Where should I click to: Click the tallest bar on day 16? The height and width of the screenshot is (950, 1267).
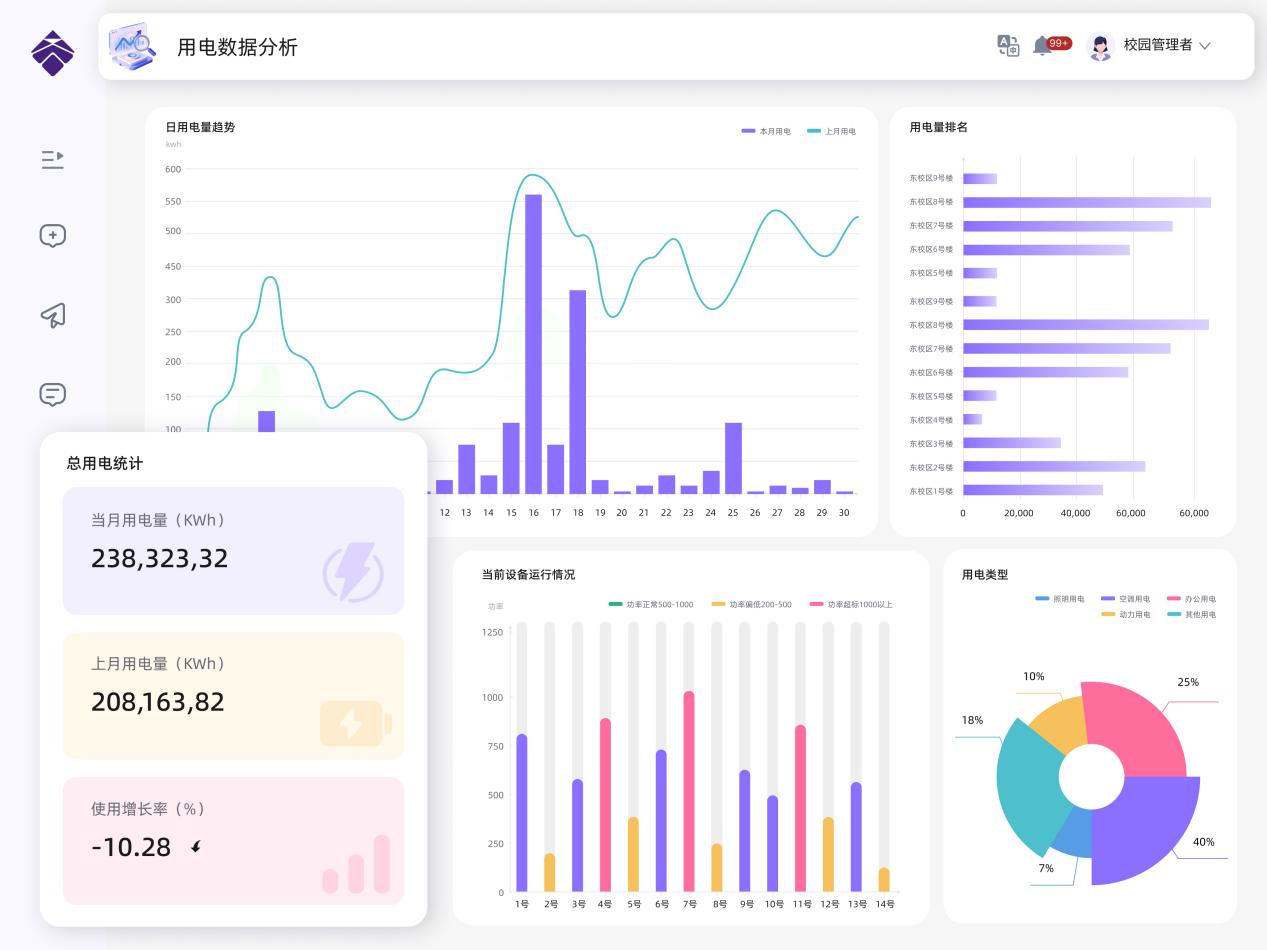tap(533, 343)
